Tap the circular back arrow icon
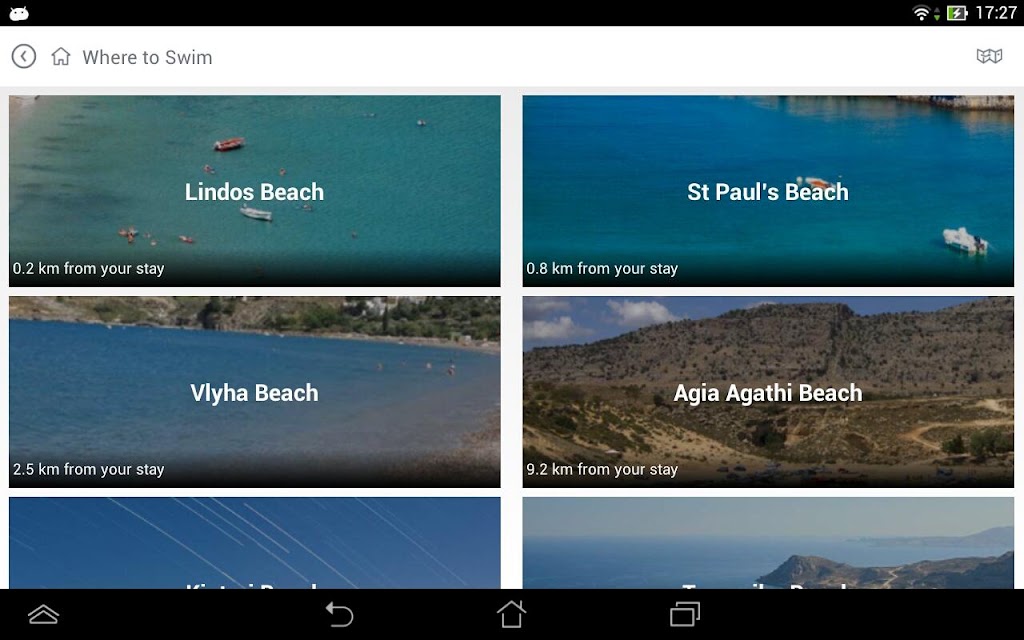This screenshot has width=1024, height=640. click(24, 57)
